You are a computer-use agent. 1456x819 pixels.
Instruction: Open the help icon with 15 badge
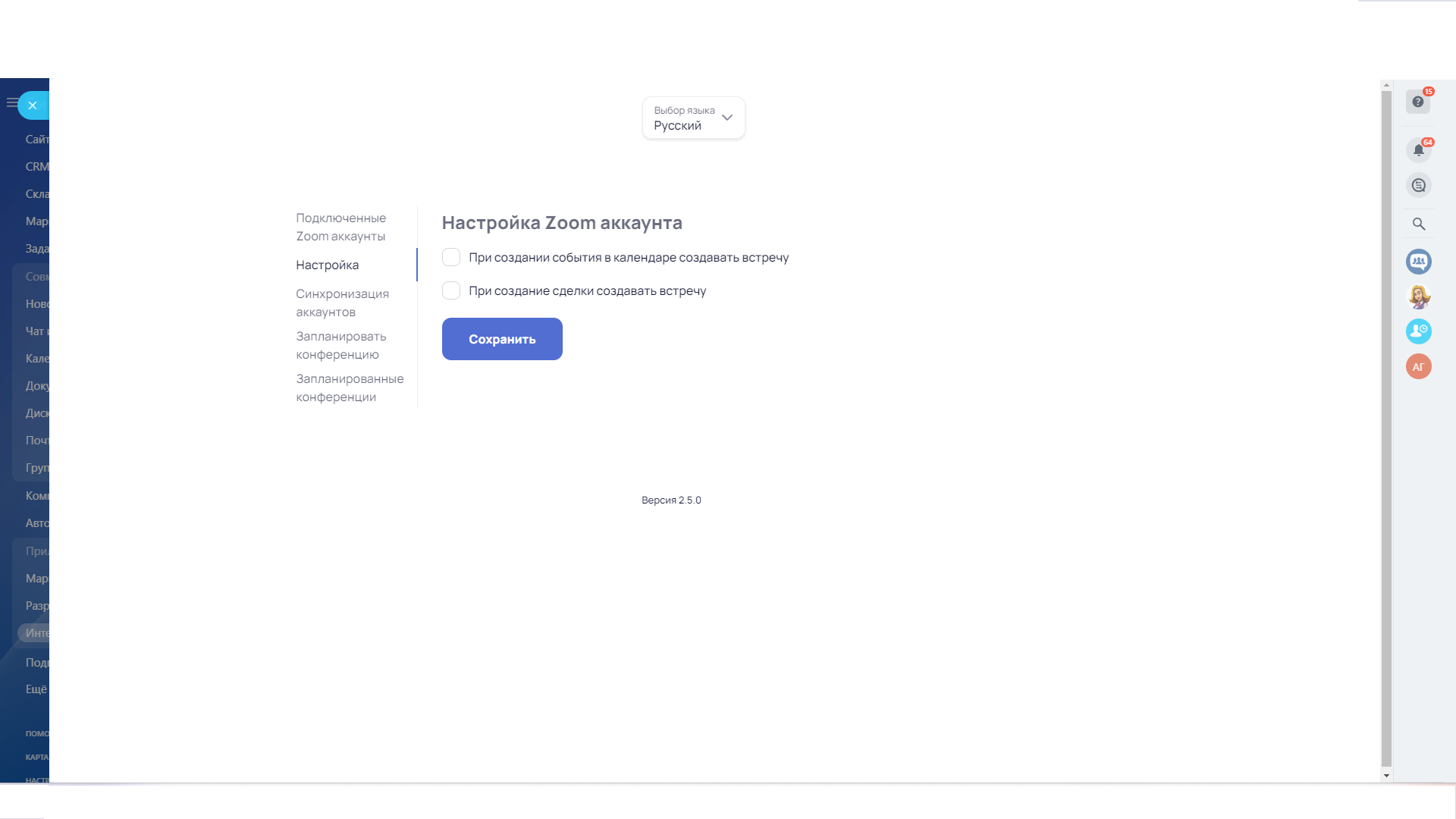coord(1417,102)
